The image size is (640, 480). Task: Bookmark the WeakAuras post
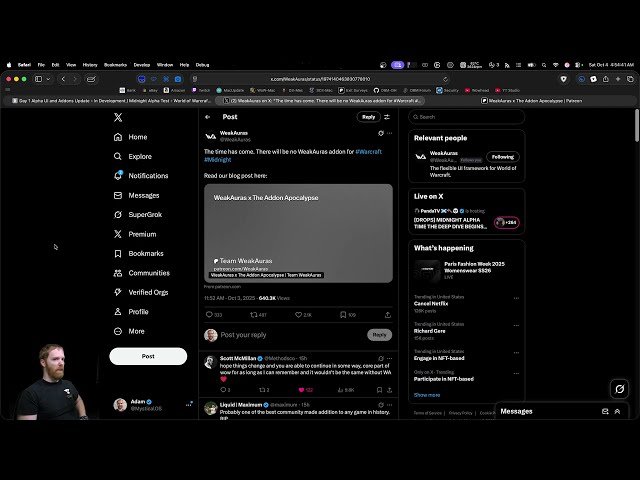pos(343,315)
